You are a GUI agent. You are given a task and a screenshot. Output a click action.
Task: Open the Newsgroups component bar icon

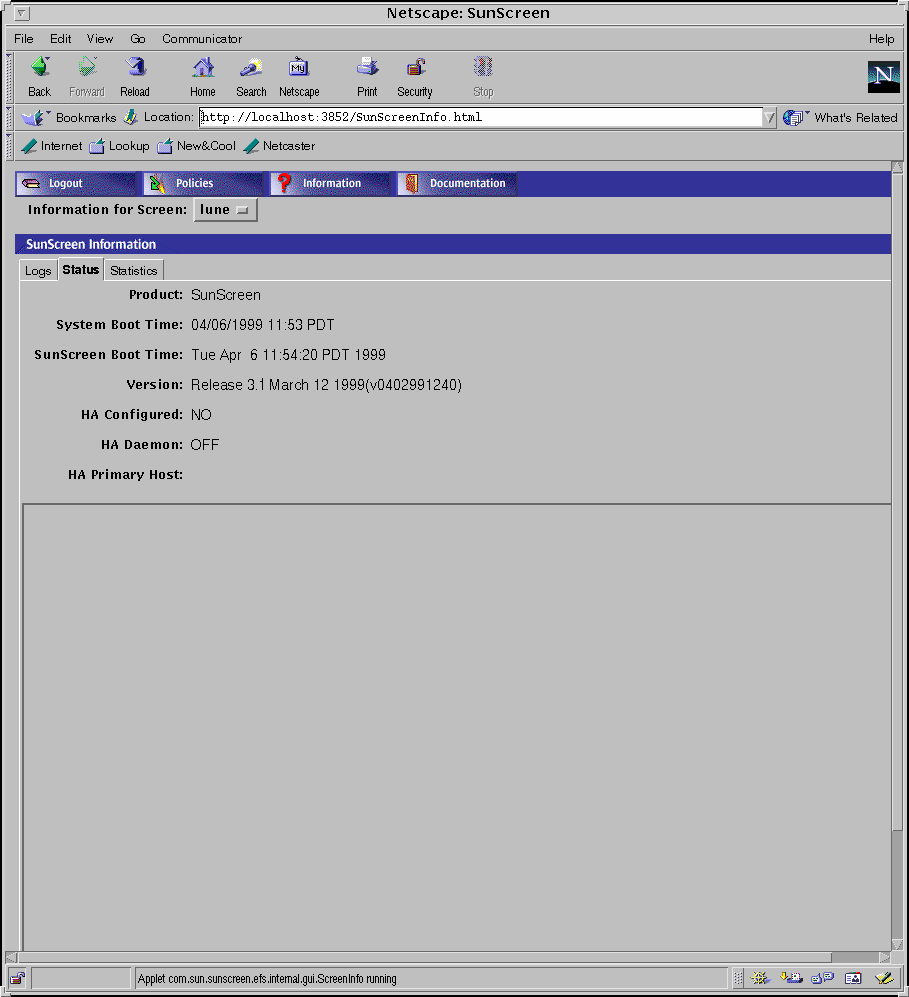pos(822,978)
